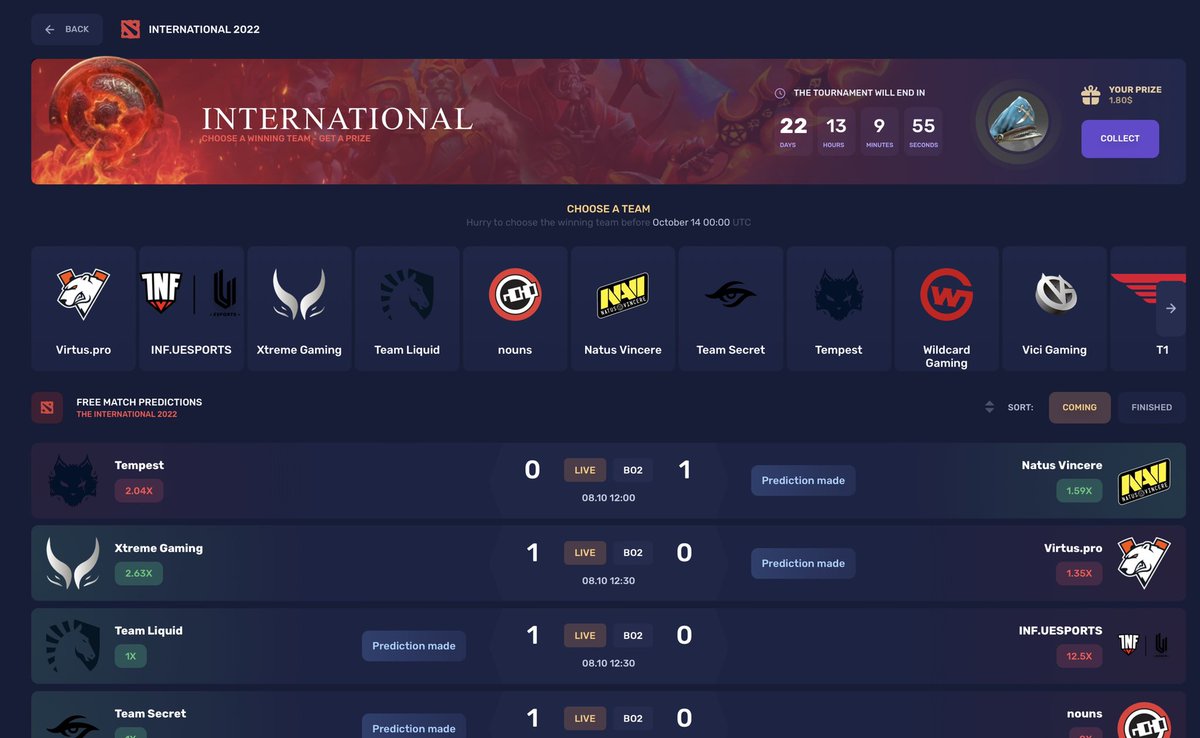The height and width of the screenshot is (738, 1200).
Task: Click Prediction made in Team Liquid row
Action: click(414, 646)
